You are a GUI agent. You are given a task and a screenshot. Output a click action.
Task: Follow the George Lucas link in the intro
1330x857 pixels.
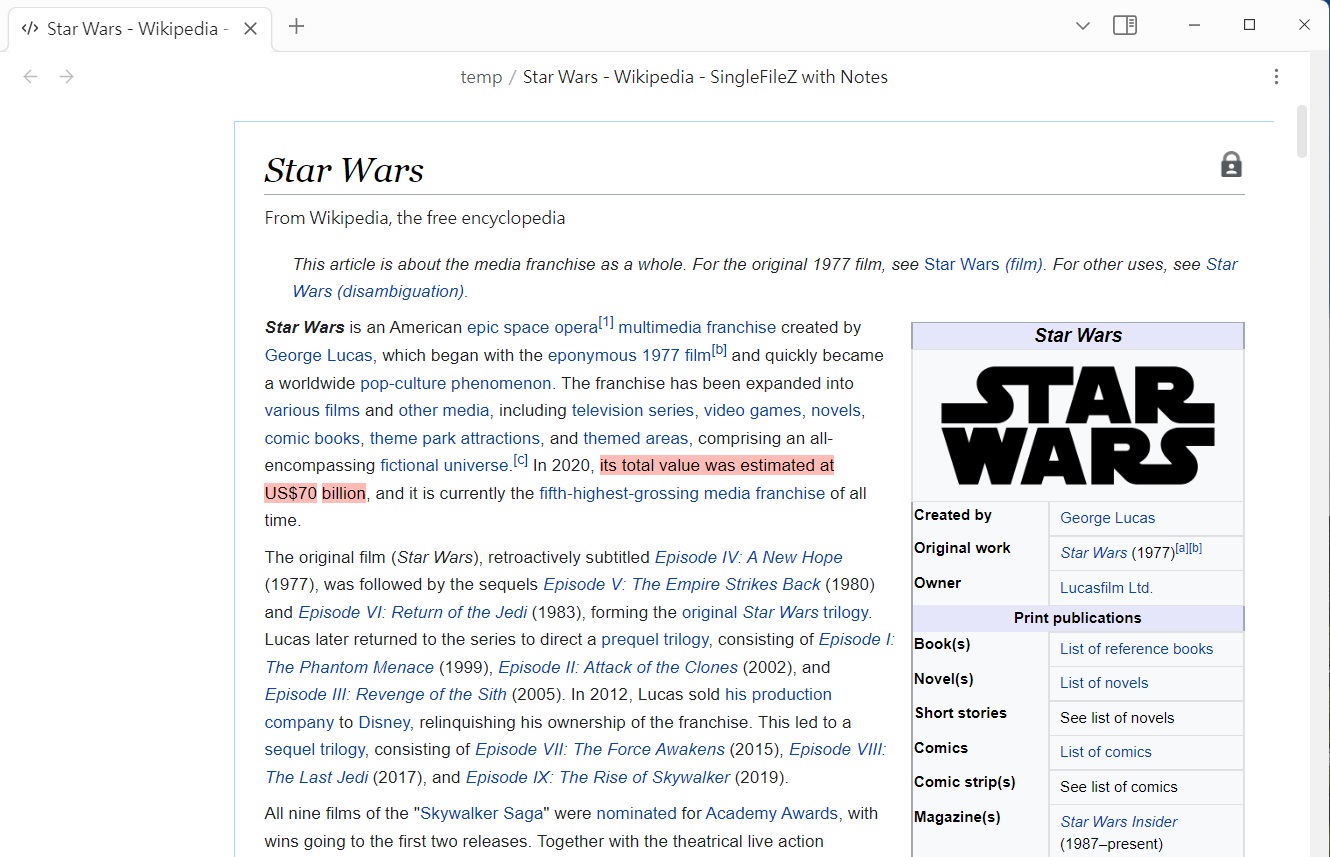tap(318, 355)
